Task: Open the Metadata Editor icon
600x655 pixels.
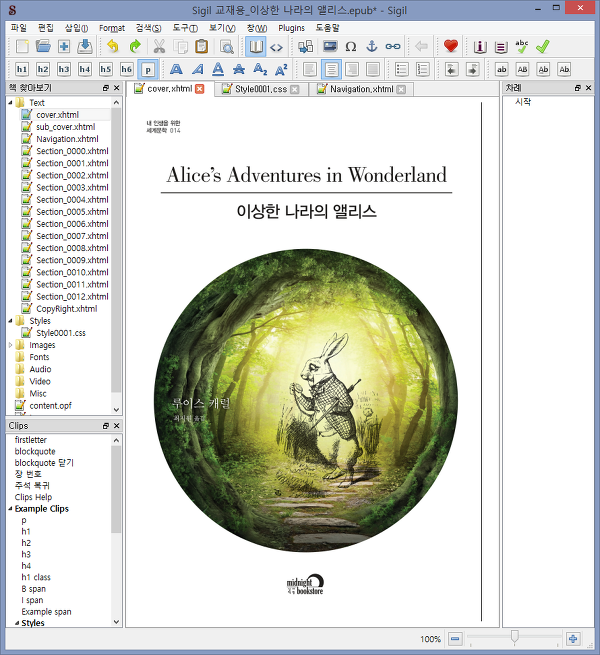Action: point(480,47)
